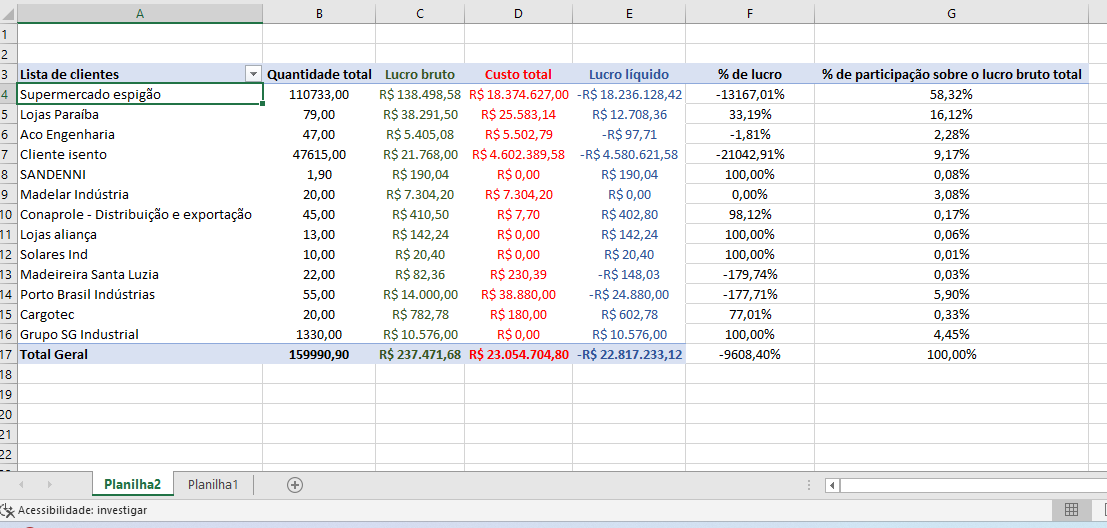Select column F header
Viewport: 1107px width, 528px height.
750,13
